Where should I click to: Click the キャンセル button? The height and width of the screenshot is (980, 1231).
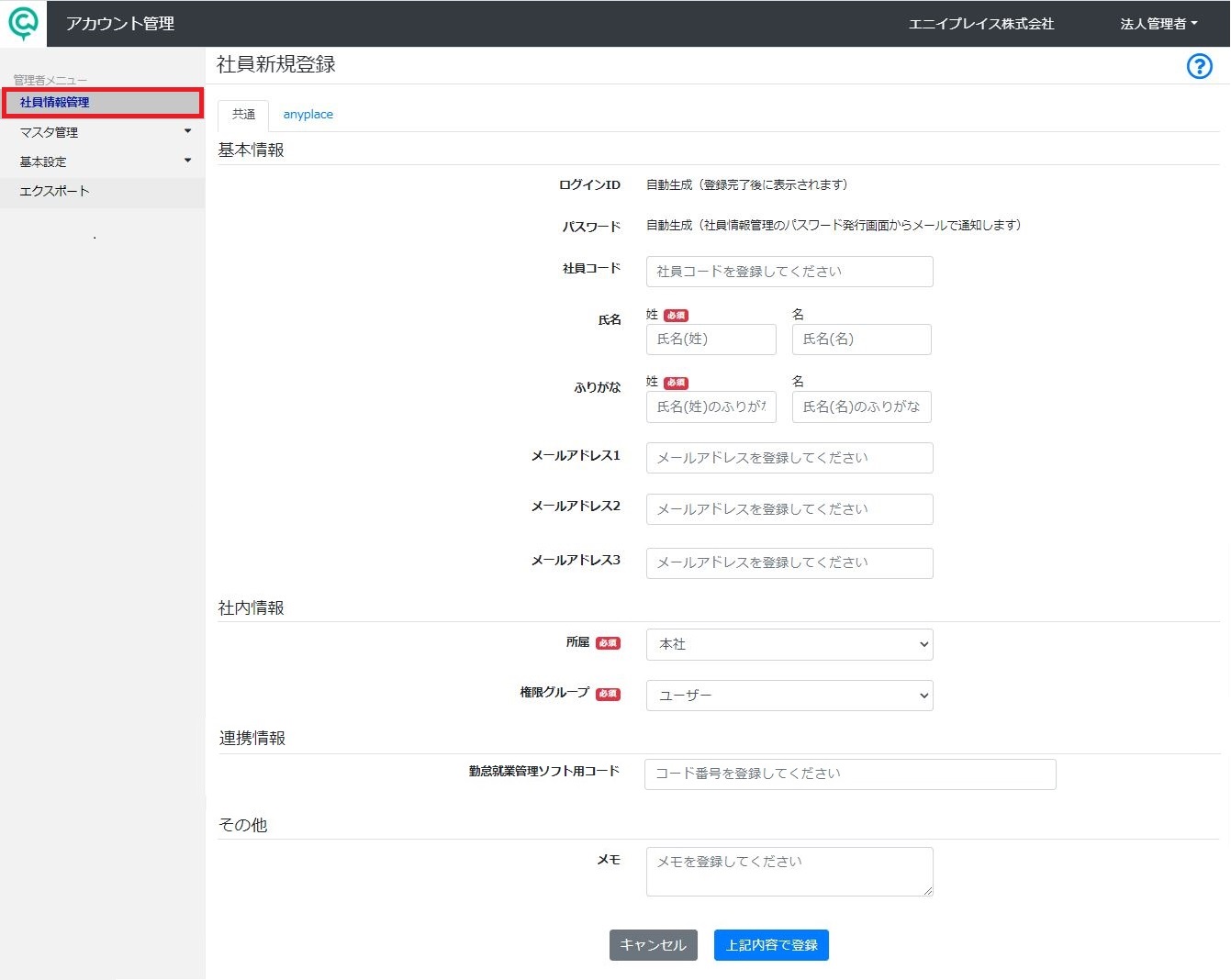tap(653, 945)
